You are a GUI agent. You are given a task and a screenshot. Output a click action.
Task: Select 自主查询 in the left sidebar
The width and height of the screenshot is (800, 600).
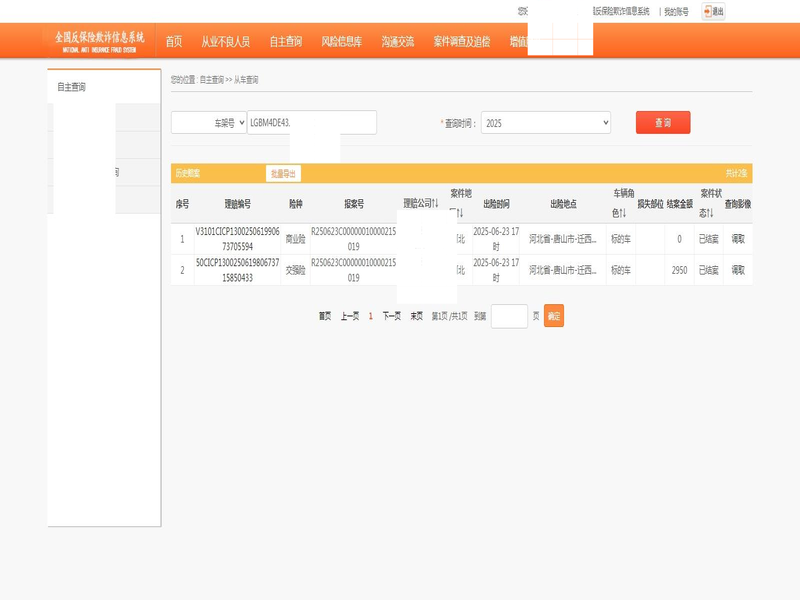coord(71,87)
